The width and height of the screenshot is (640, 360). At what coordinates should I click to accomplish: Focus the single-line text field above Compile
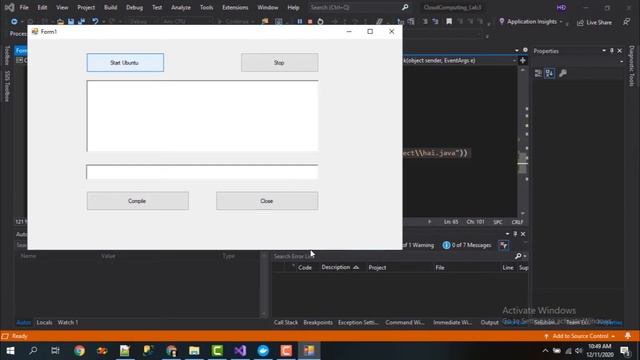coord(202,172)
